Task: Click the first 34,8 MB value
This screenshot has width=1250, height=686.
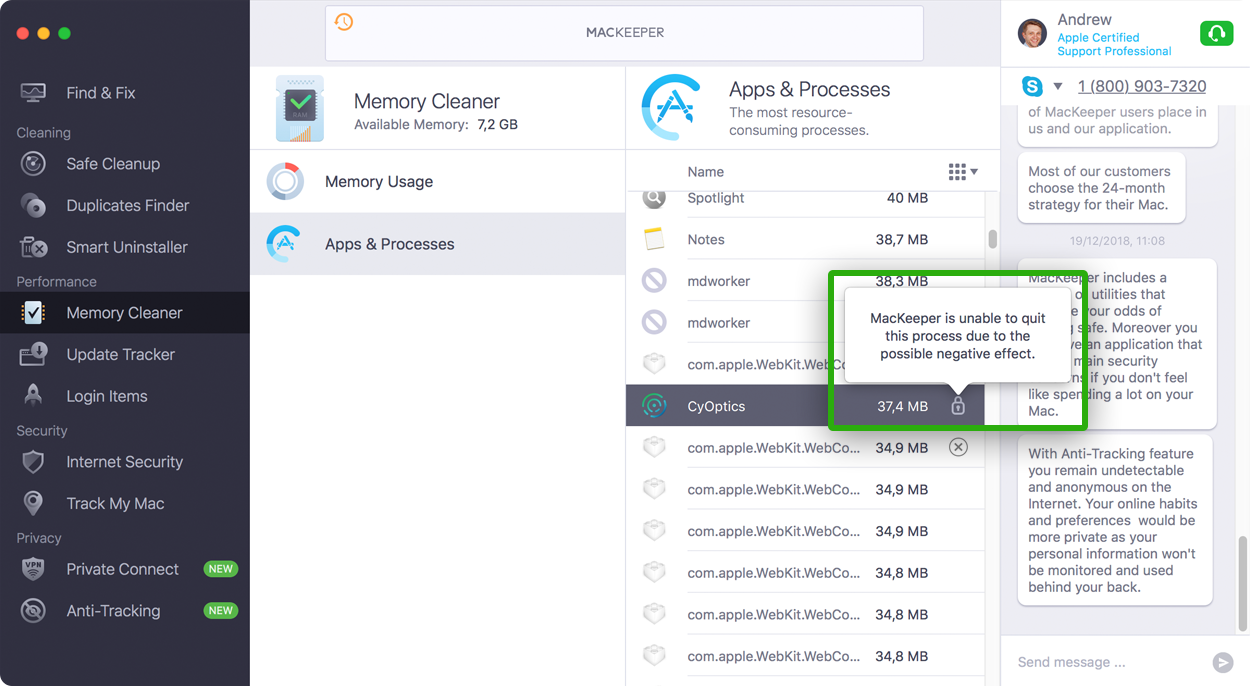Action: point(902,573)
